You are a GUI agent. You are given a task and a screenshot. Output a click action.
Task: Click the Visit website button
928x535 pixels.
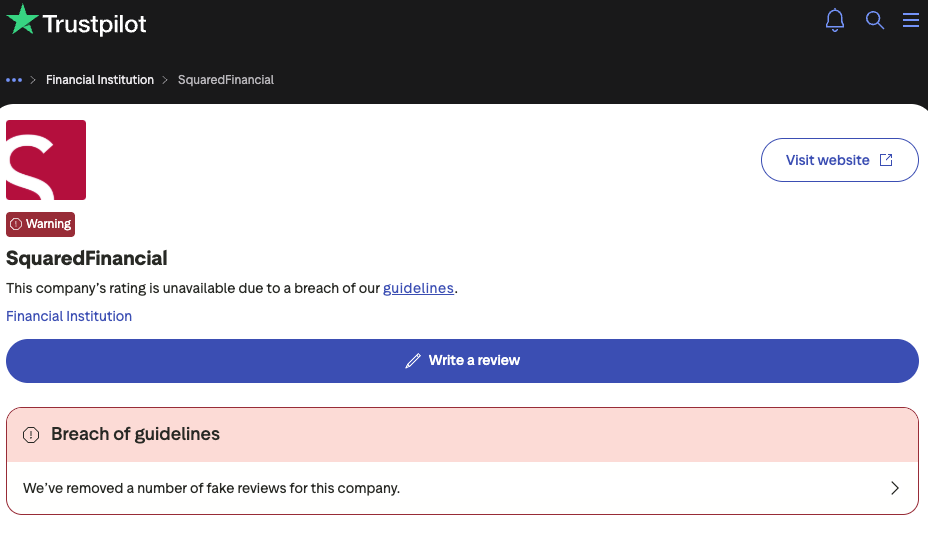coord(839,160)
